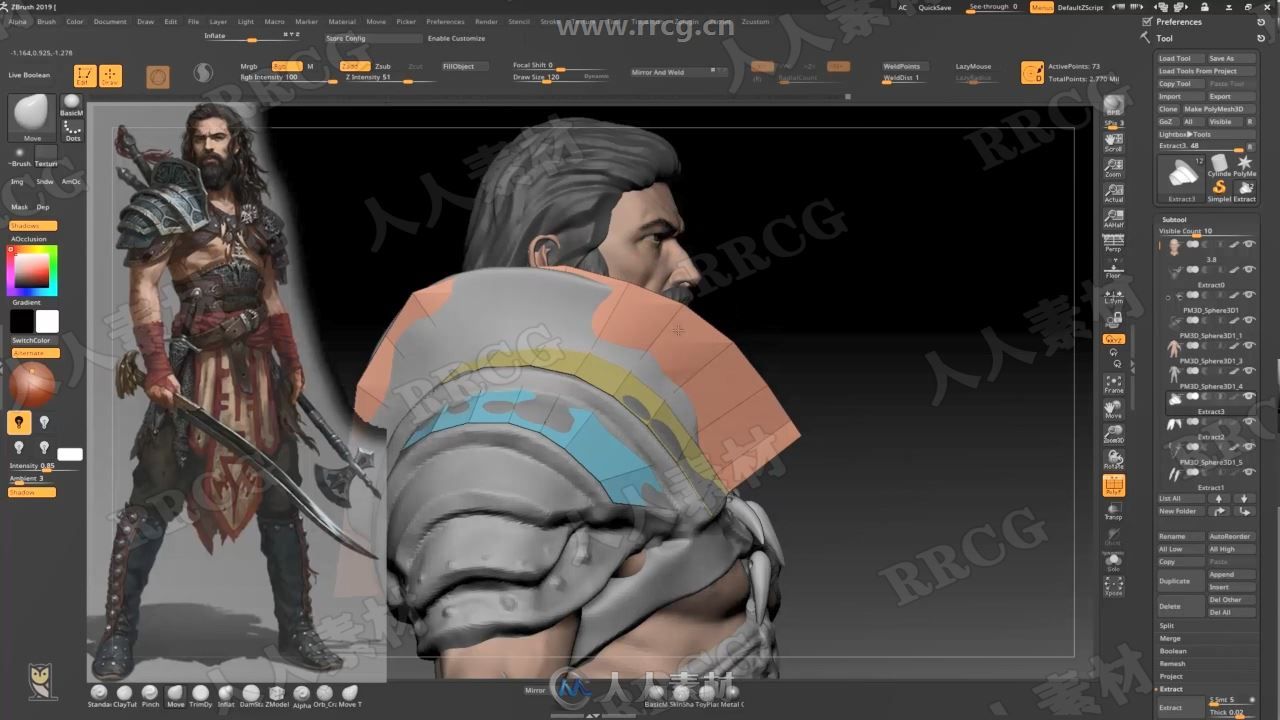
Task: Open the Alpha menu
Action: coord(18,21)
